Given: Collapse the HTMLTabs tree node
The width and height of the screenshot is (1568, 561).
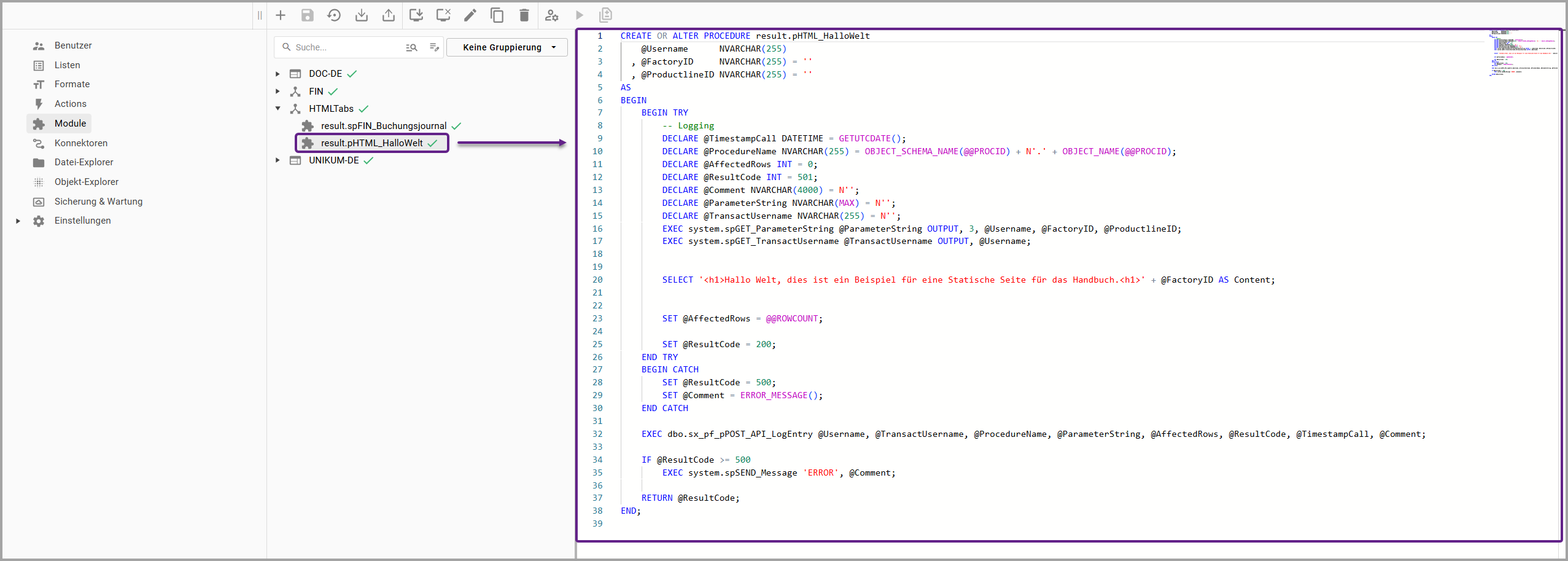Looking at the screenshot, I should point(278,109).
